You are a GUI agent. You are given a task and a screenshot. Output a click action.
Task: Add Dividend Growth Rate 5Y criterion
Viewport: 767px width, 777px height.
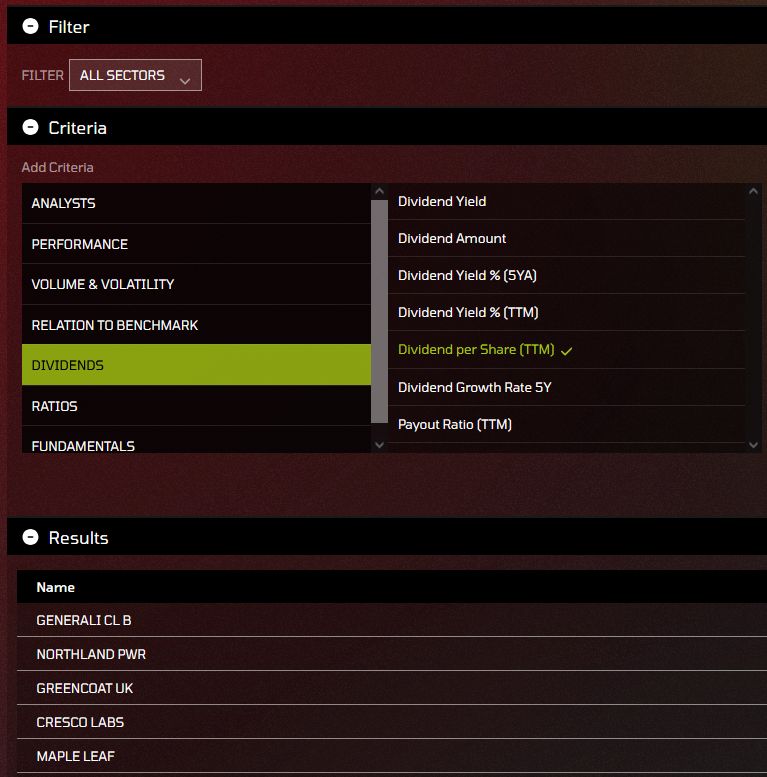[474, 387]
